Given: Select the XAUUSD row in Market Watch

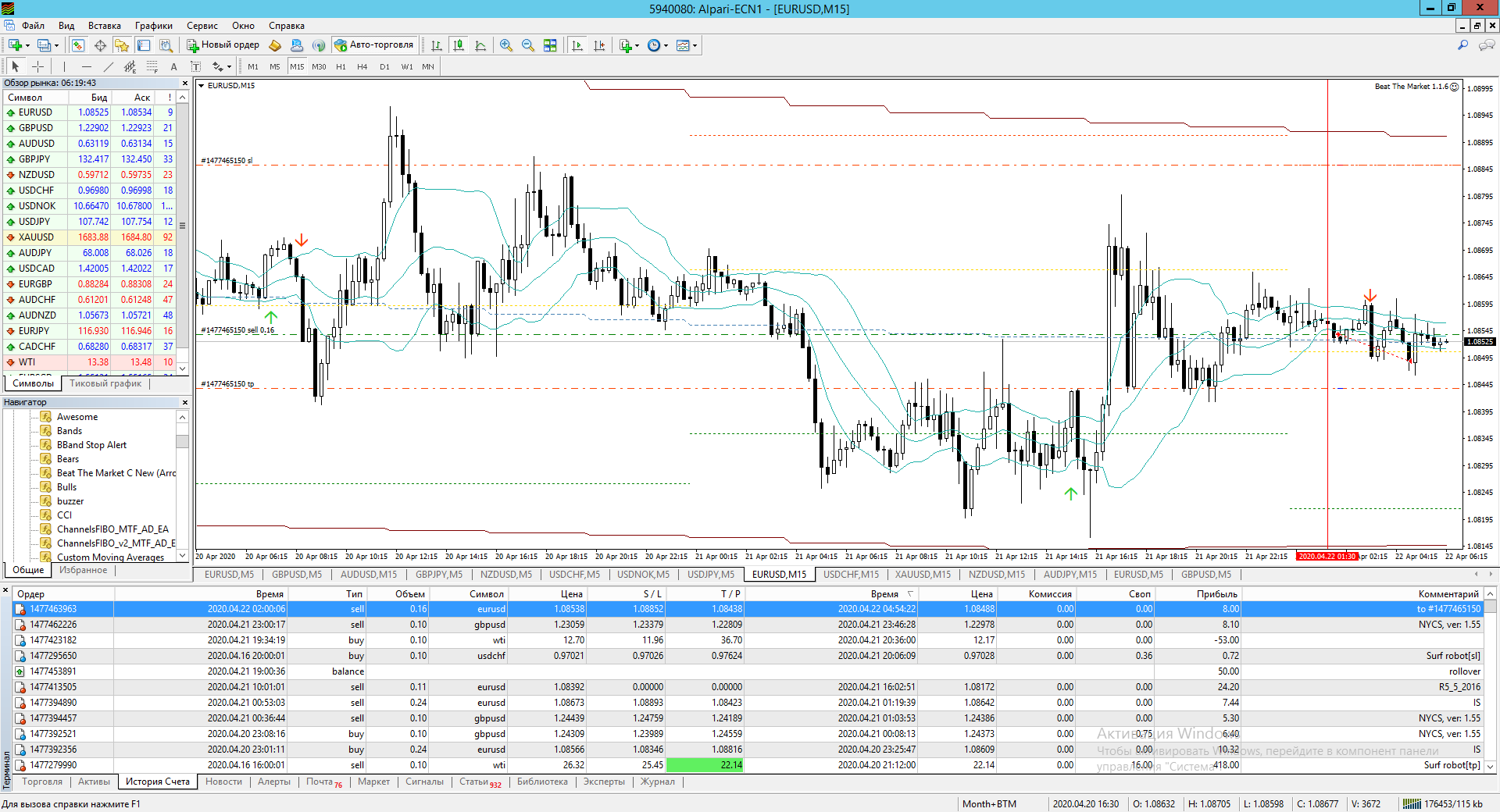Looking at the screenshot, I should [x=90, y=237].
